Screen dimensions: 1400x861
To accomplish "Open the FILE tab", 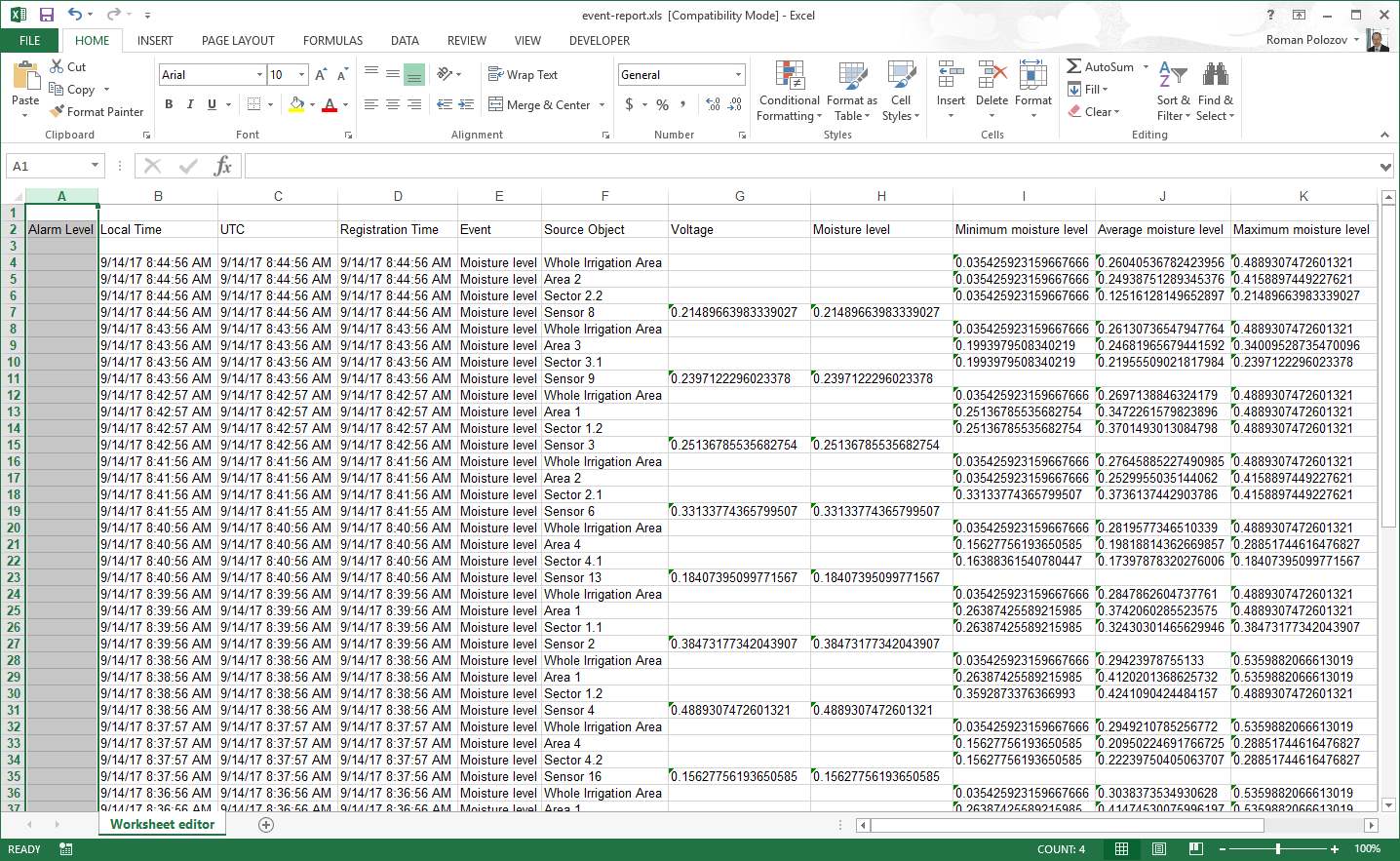I will tap(30, 40).
